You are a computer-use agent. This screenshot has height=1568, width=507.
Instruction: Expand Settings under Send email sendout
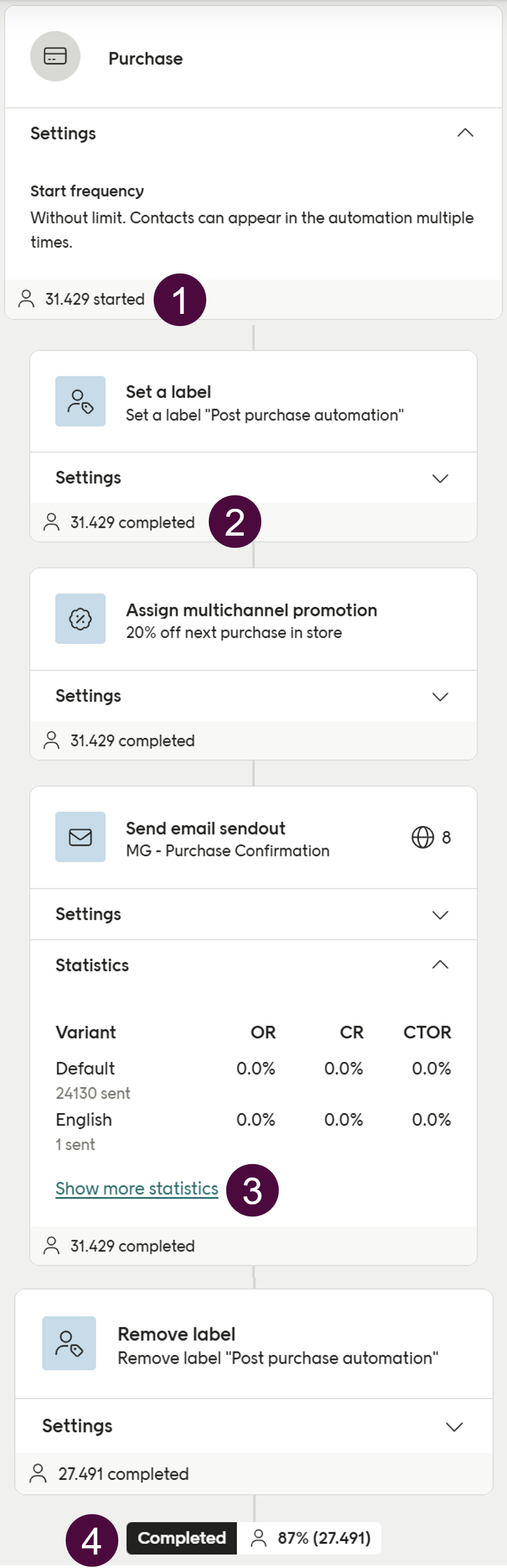(440, 915)
